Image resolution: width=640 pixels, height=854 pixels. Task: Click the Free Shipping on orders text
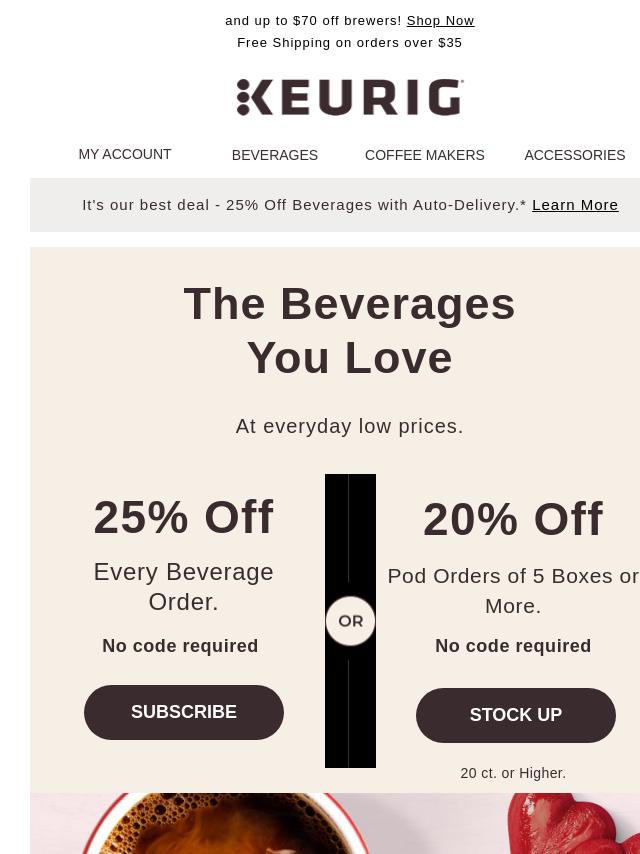click(349, 42)
